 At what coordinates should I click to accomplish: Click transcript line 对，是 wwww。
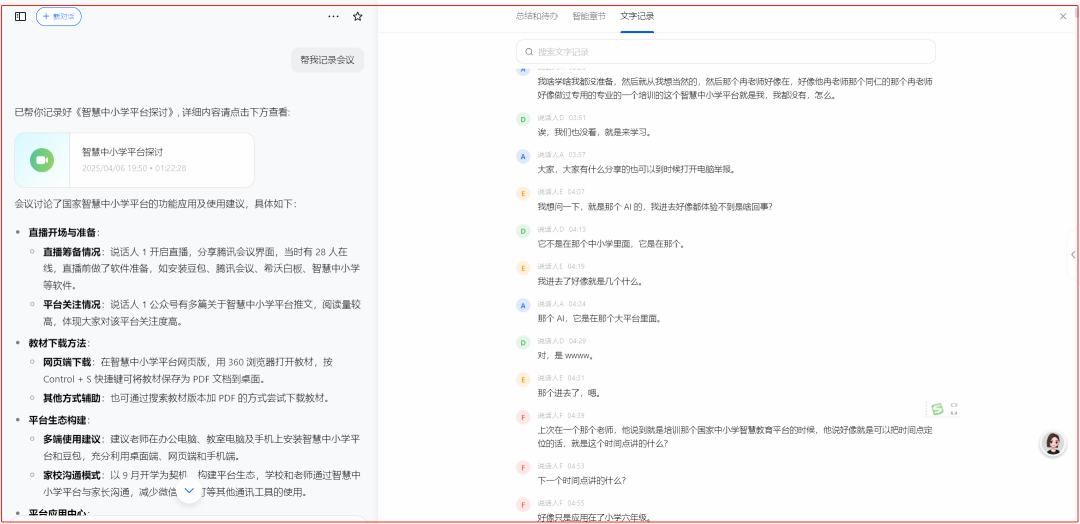565,355
